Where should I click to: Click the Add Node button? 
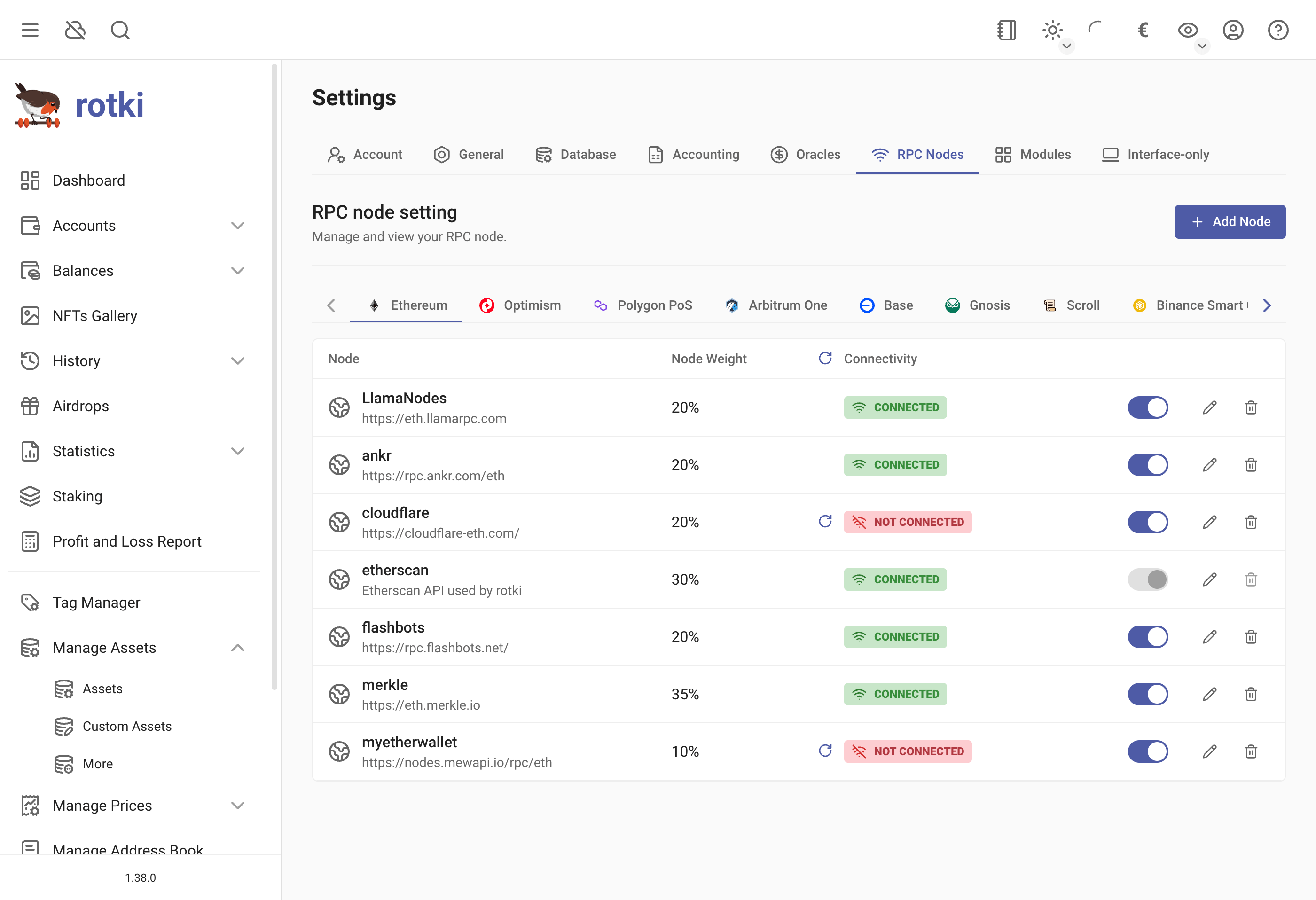click(1230, 221)
